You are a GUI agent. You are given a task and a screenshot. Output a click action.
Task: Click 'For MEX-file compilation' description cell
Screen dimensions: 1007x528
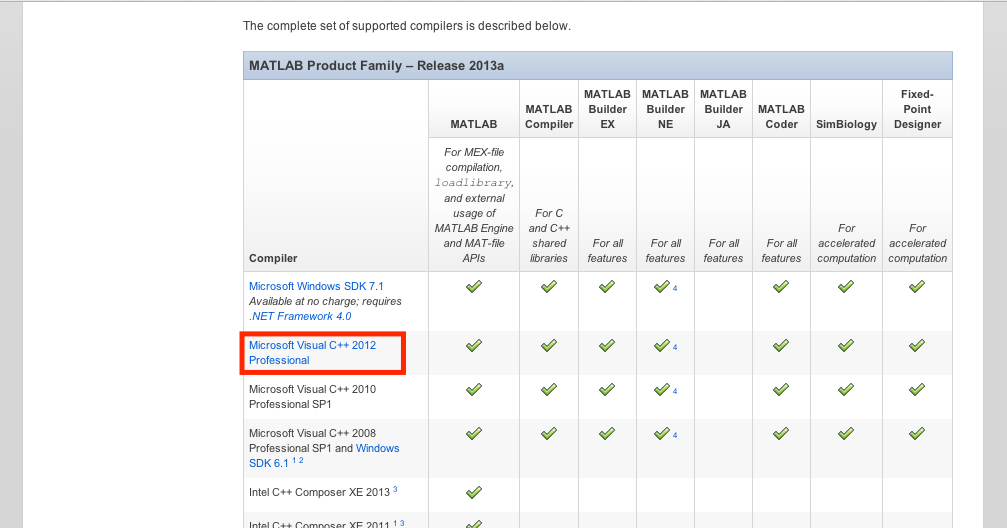(474, 206)
